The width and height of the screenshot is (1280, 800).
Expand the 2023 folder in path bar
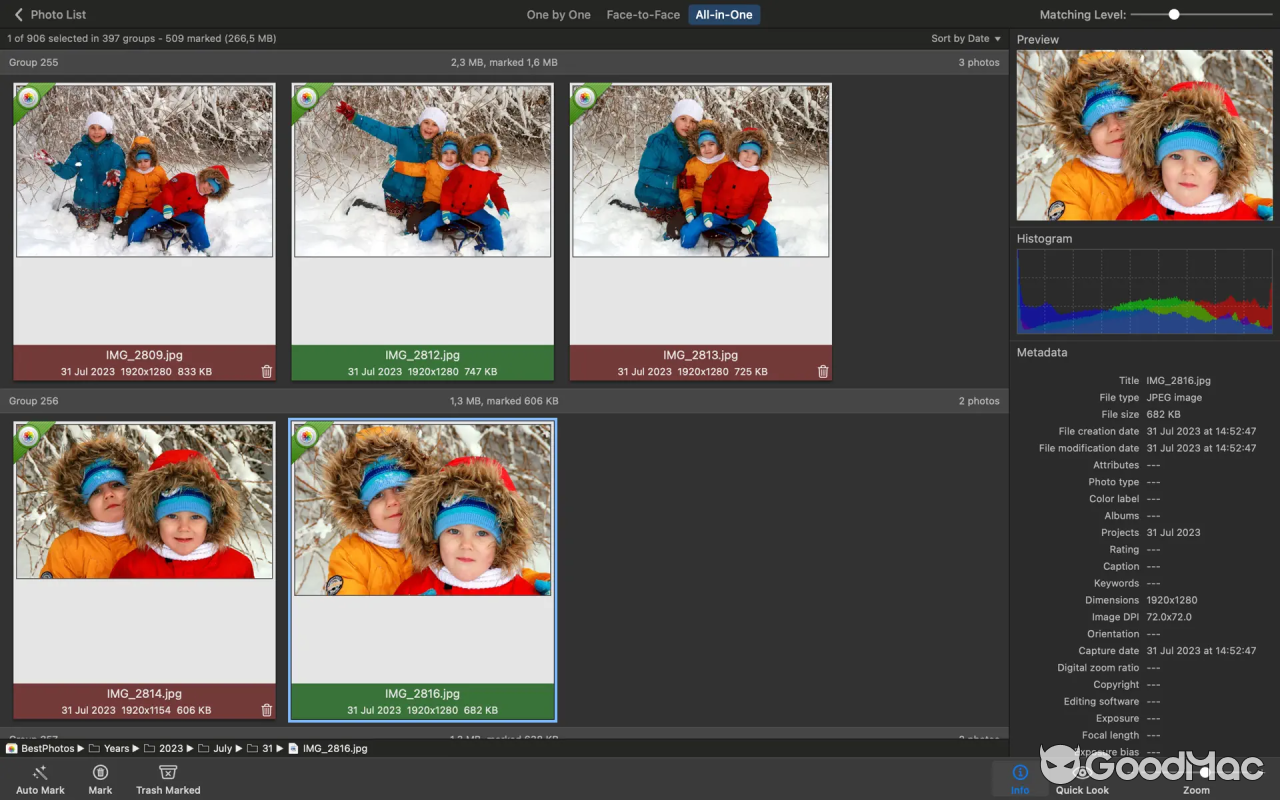(171, 748)
